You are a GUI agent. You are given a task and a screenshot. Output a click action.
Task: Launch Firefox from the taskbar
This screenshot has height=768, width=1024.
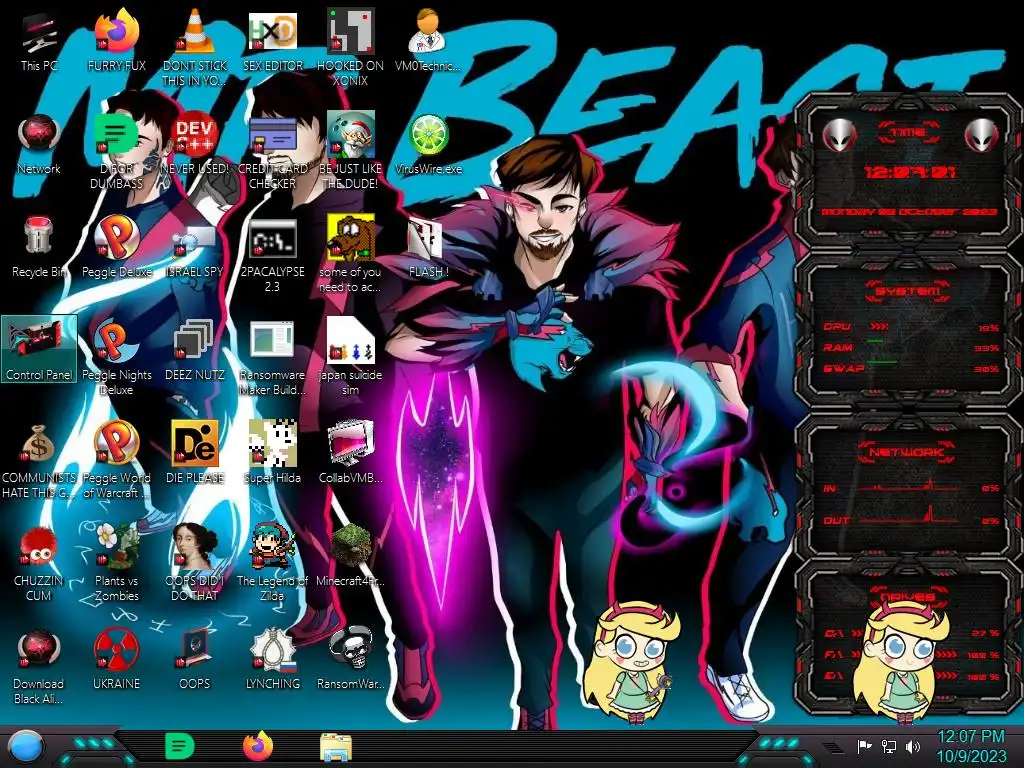pos(258,746)
